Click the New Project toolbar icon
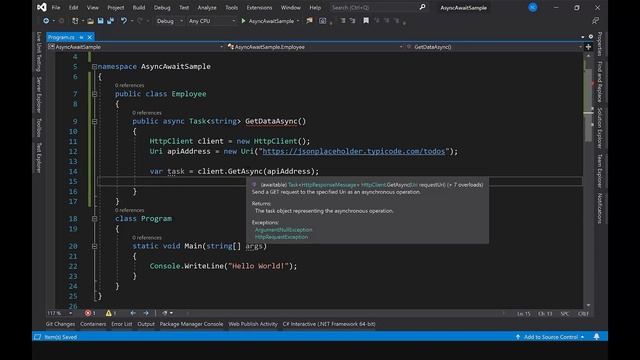 tap(75, 21)
